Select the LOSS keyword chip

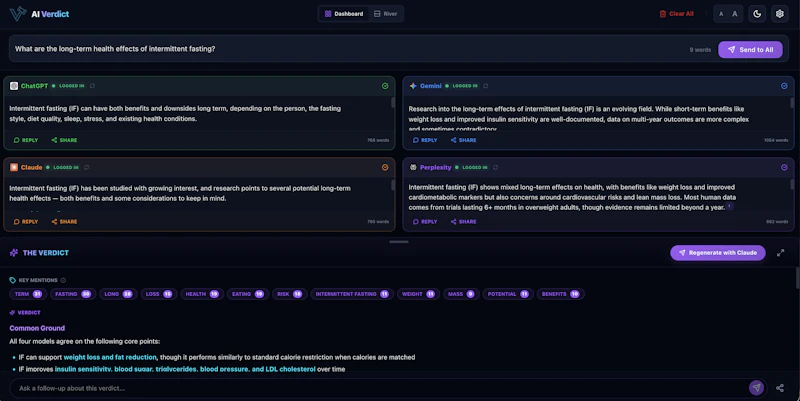tap(159, 294)
